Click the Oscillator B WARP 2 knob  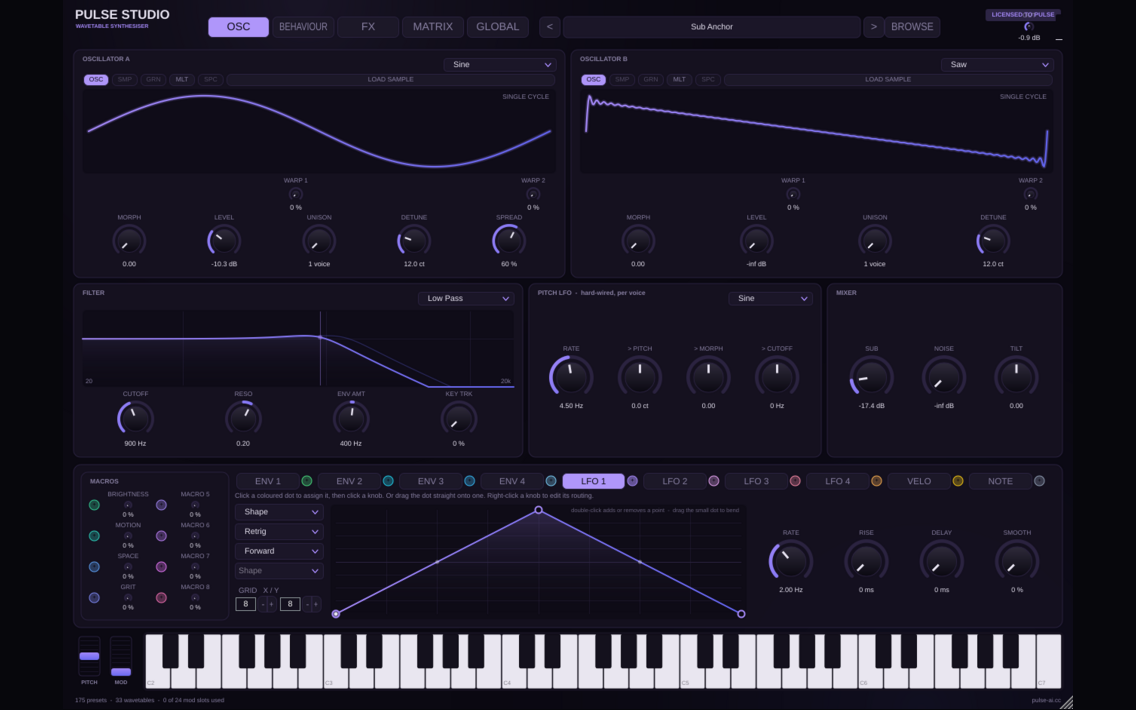point(1030,194)
